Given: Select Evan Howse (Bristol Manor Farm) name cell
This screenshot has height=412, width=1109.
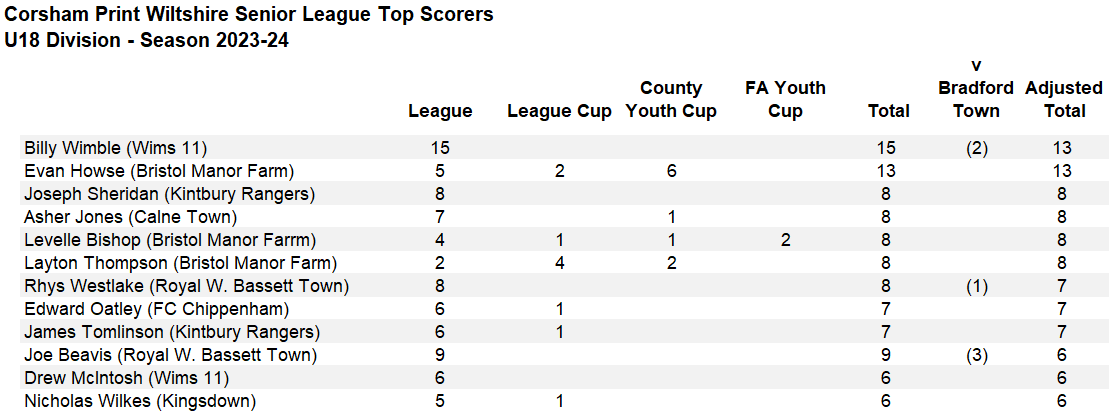Looking at the screenshot, I should [x=158, y=171].
